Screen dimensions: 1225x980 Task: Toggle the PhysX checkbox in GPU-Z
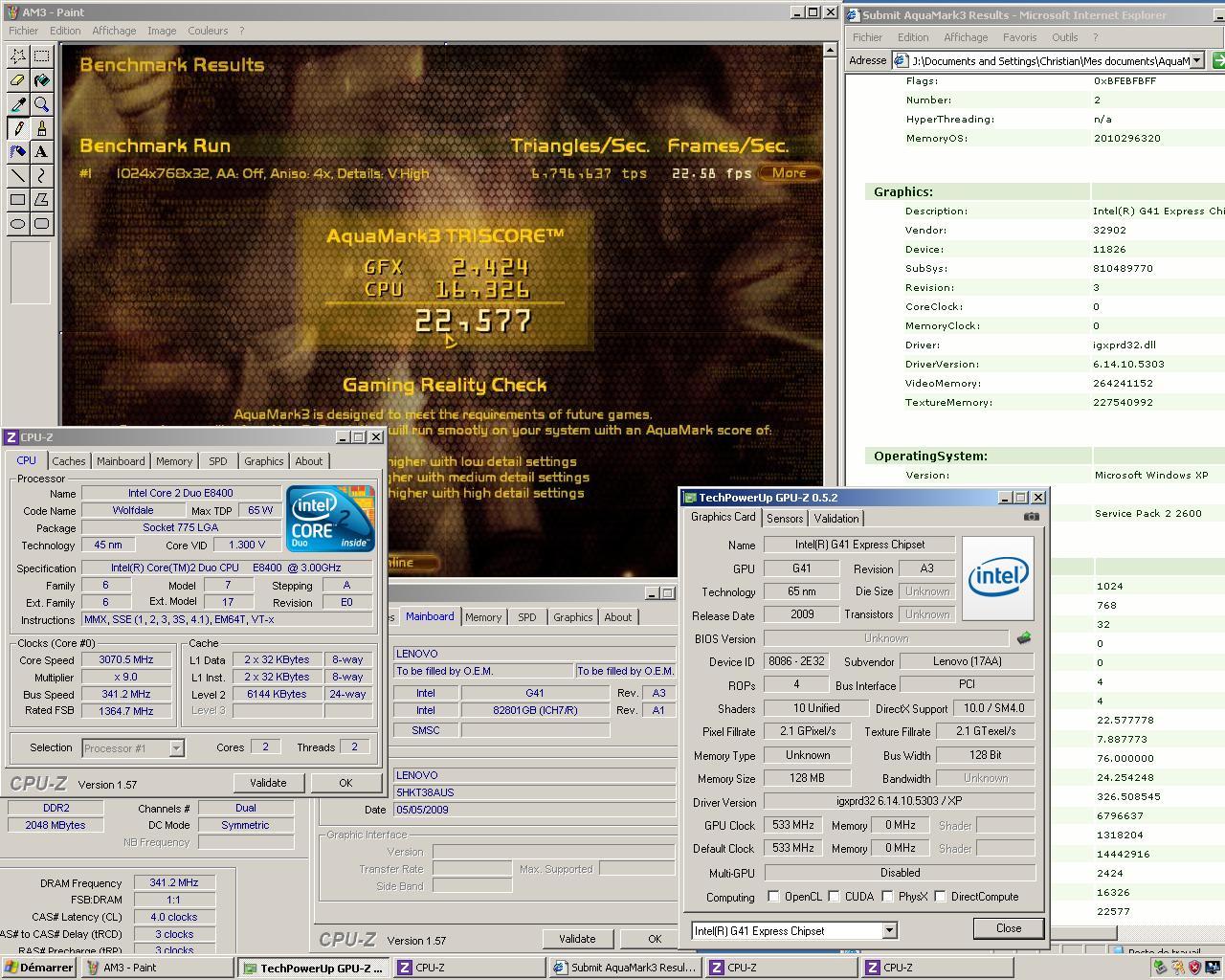pos(888,897)
